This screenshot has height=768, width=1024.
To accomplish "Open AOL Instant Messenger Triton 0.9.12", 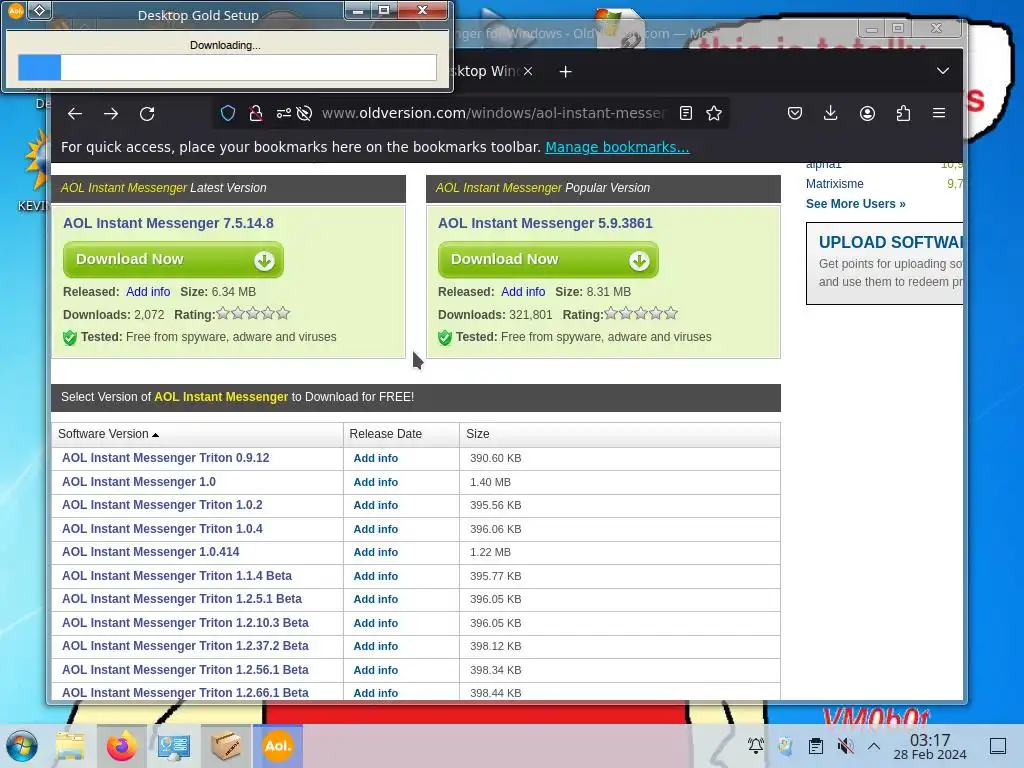I will 166,458.
